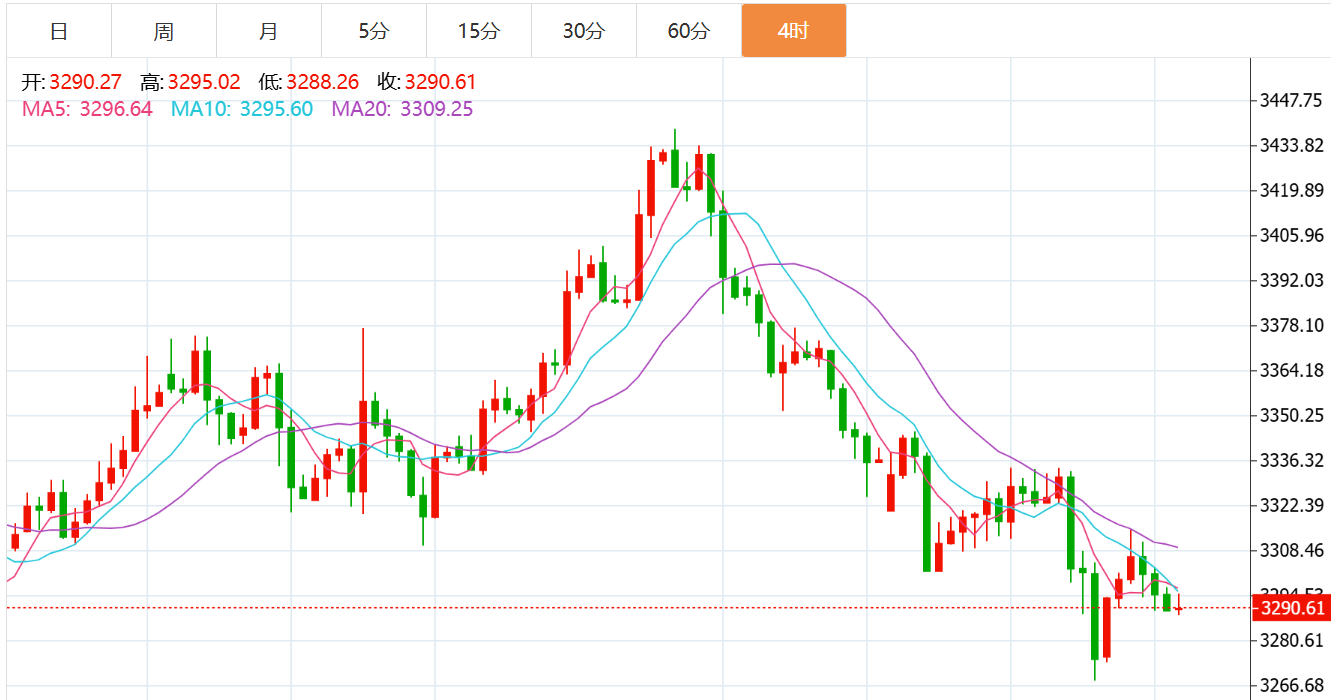Click the low price value 3288.26
The image size is (1331, 700).
(322, 83)
